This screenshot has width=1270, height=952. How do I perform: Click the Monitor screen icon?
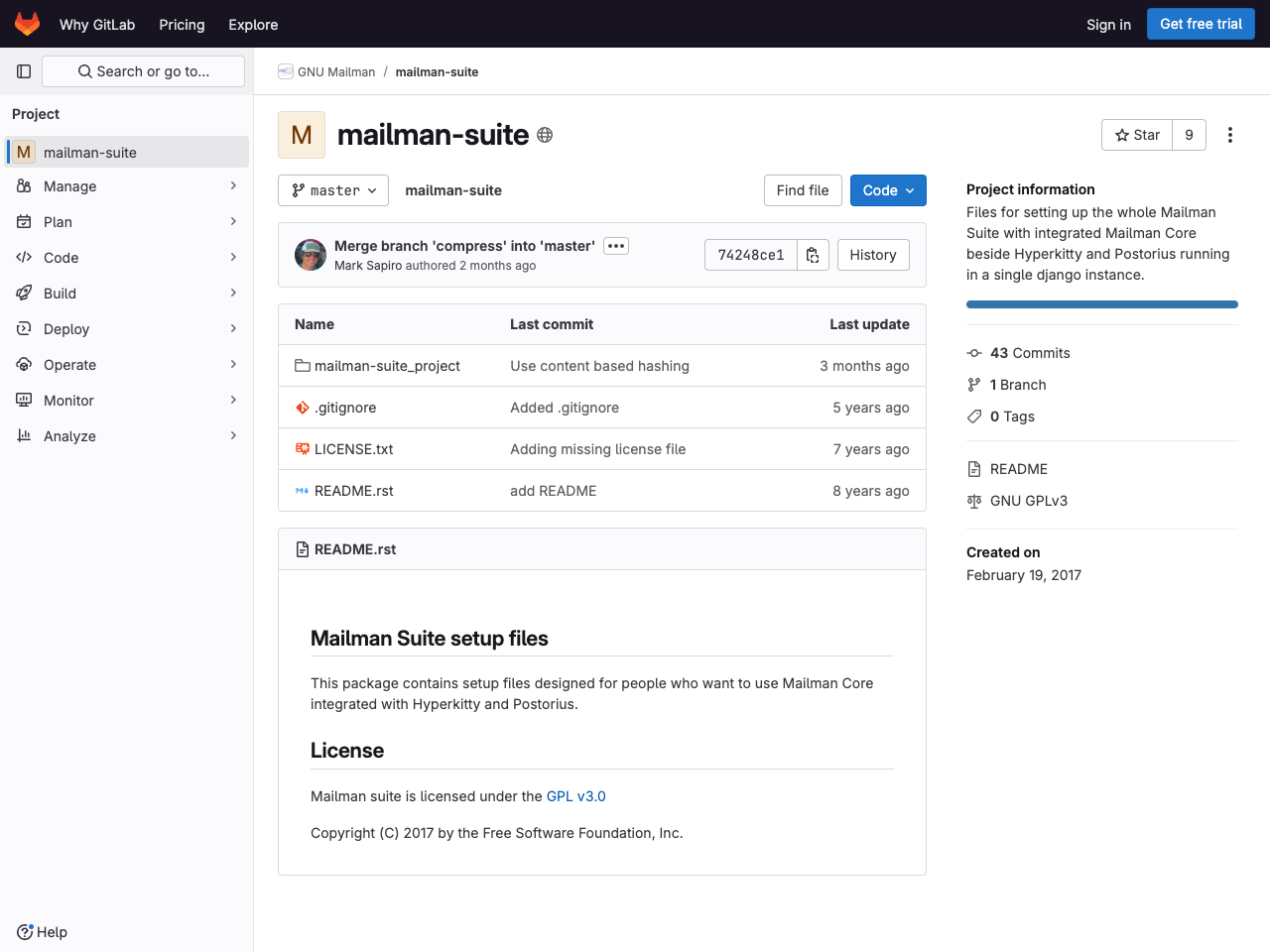(x=24, y=401)
